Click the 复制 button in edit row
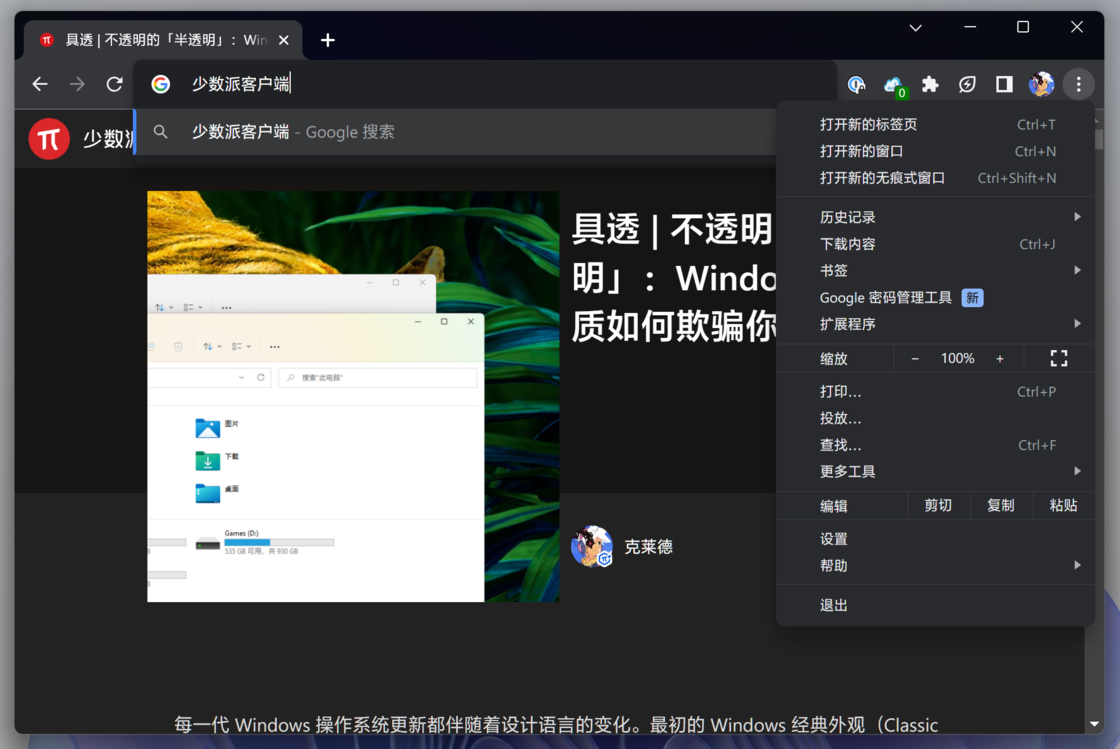 coord(1000,505)
